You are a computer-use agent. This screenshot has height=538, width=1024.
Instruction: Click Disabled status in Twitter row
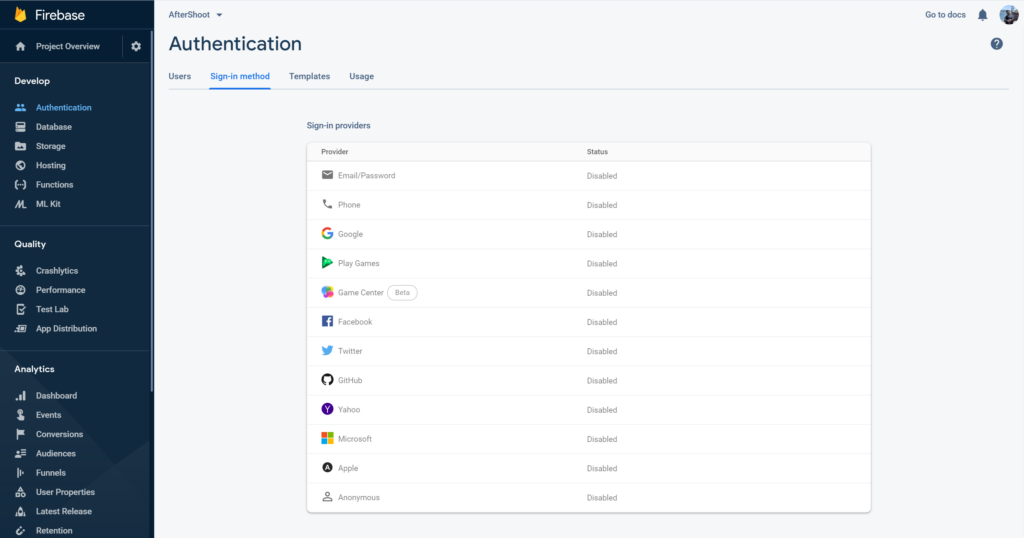point(601,351)
